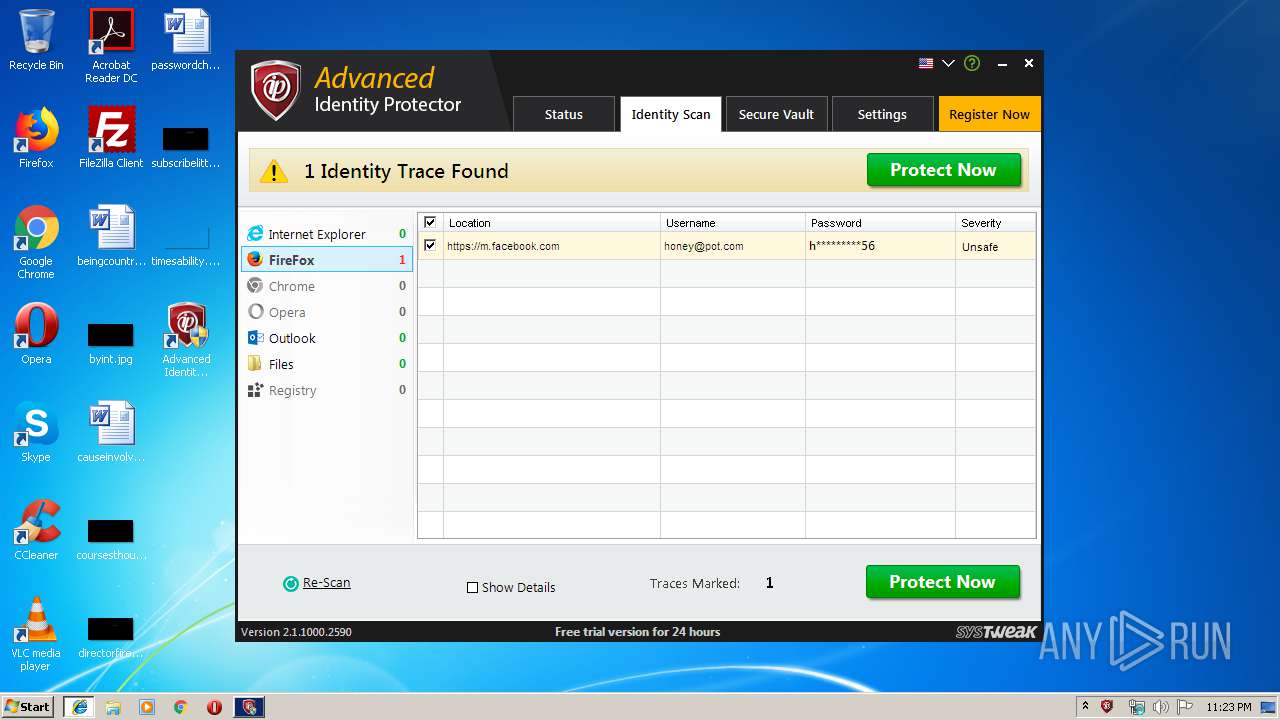Switch to the Status tab
This screenshot has height=720, width=1280.
563,114
